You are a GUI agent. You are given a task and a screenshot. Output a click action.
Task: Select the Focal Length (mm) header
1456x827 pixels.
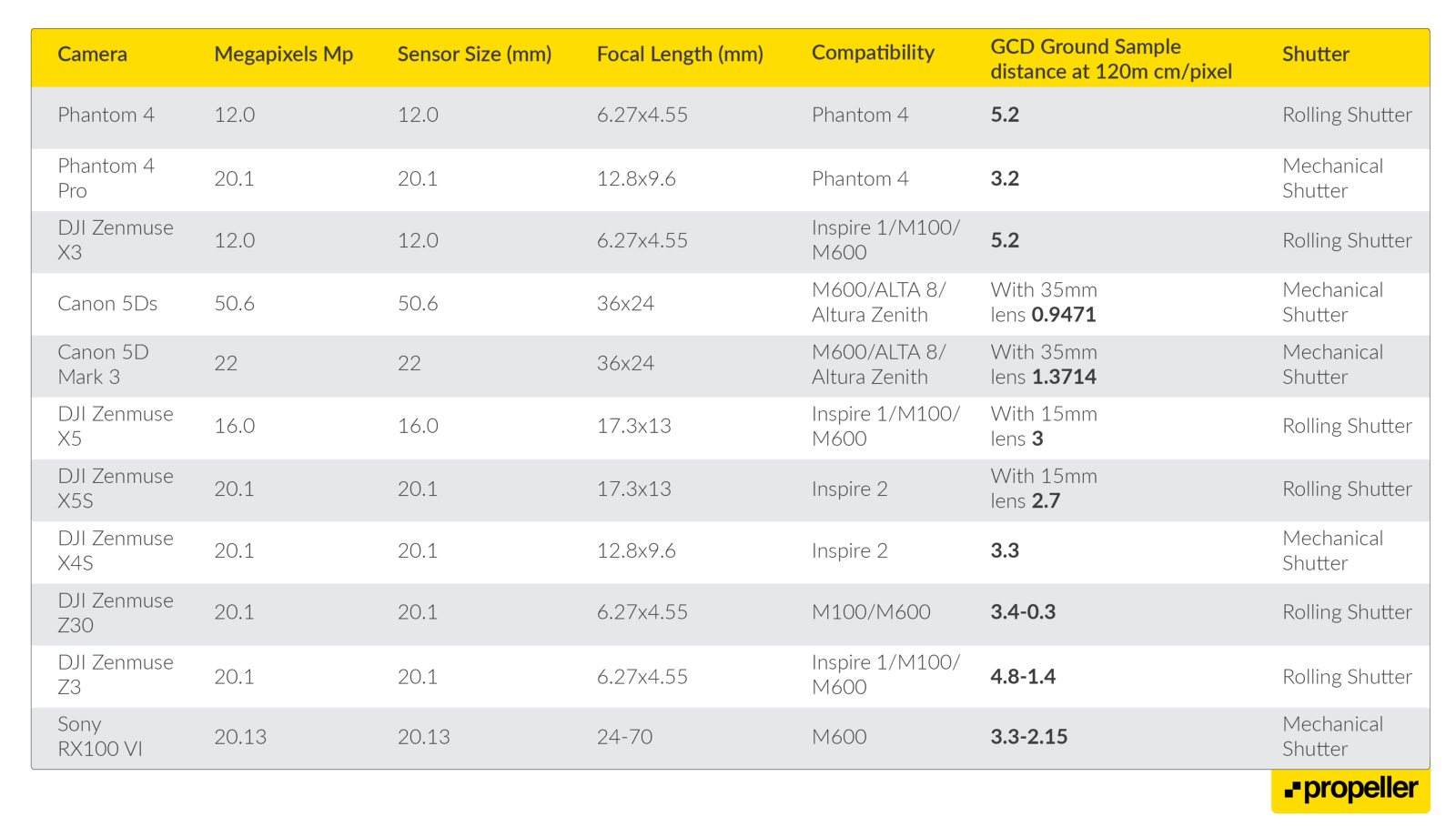pyautogui.click(x=680, y=55)
